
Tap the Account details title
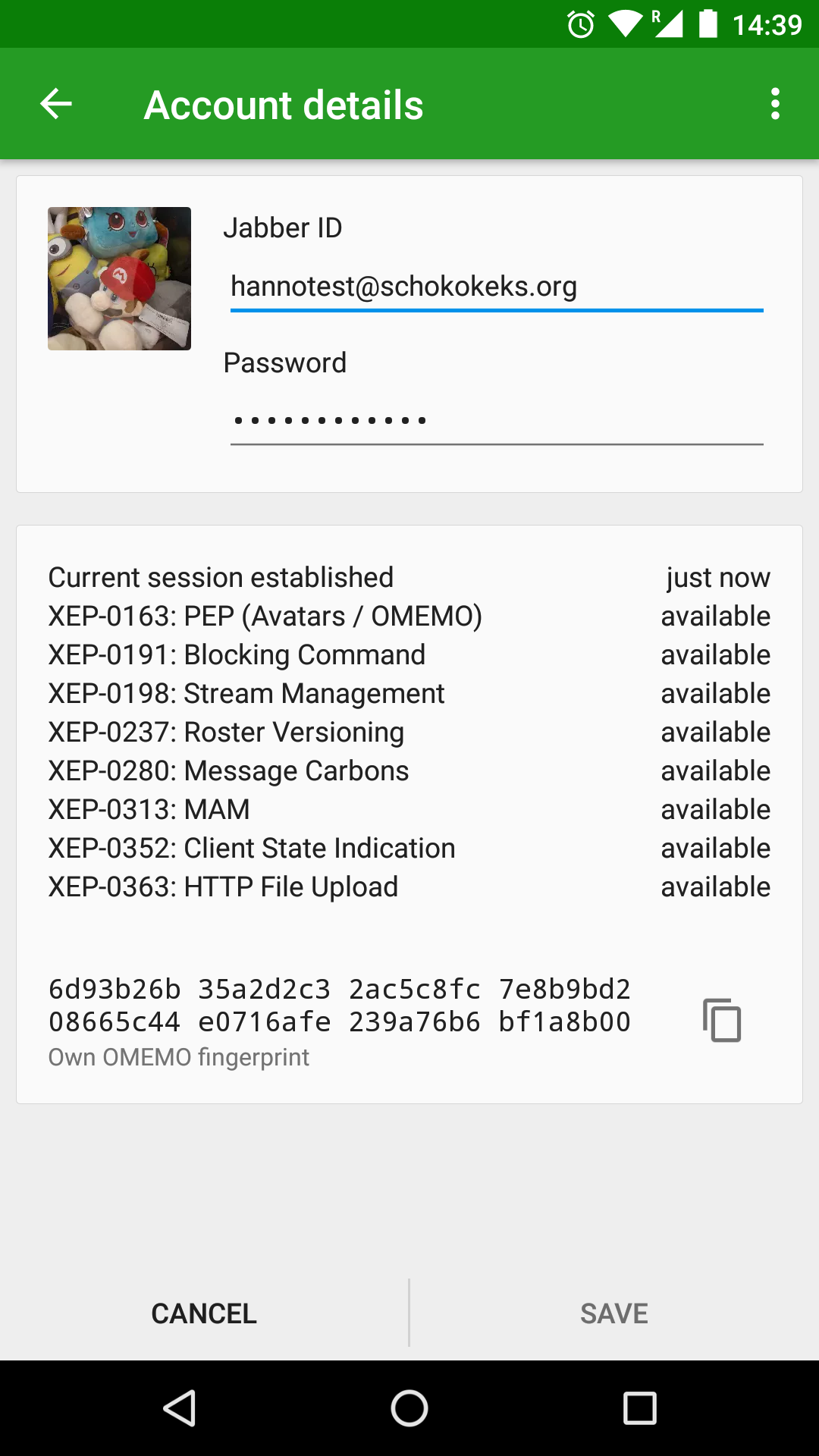[x=284, y=105]
